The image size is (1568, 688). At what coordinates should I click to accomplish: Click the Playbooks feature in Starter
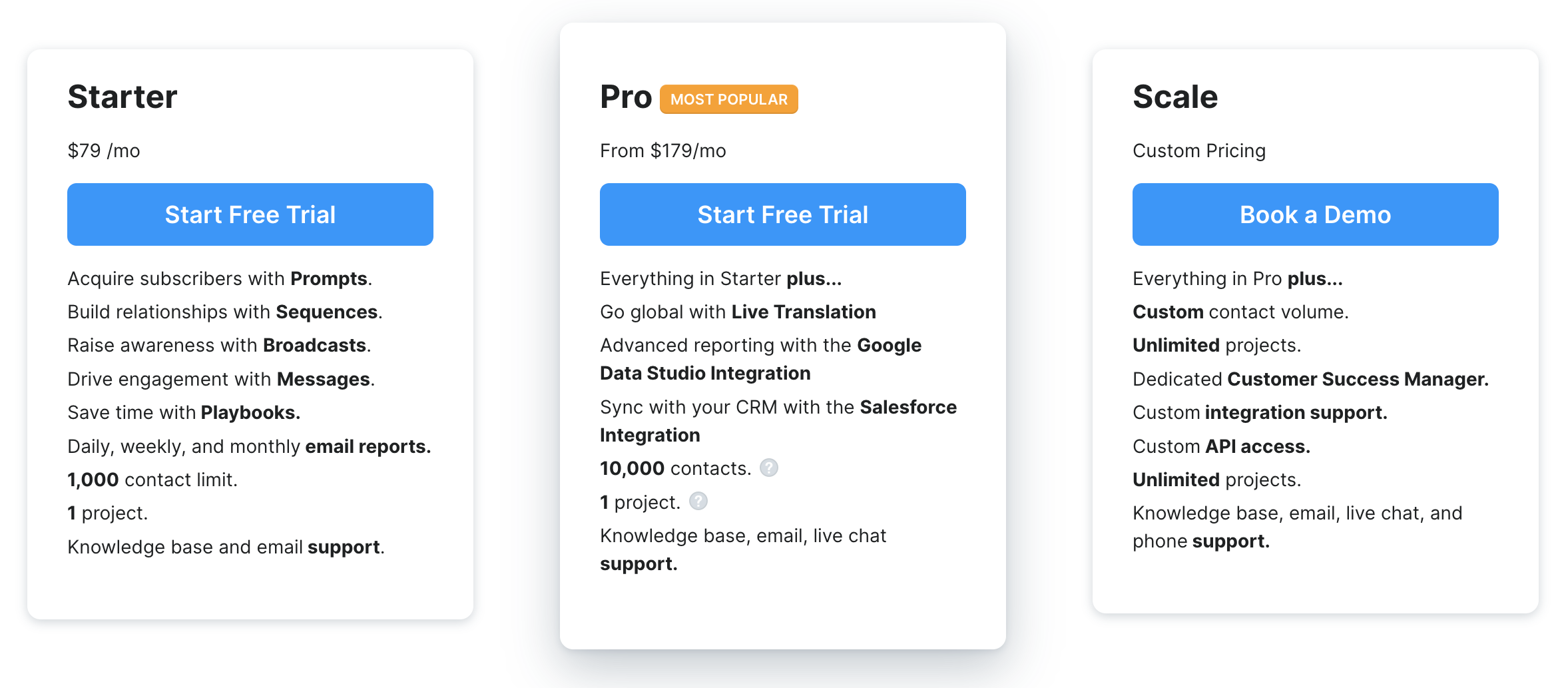click(x=250, y=412)
